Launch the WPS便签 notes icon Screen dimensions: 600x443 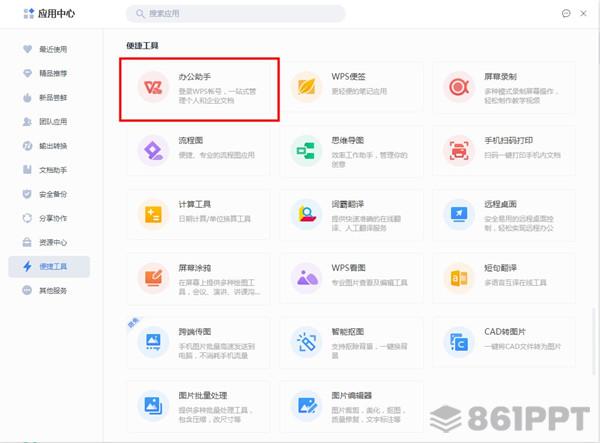click(x=306, y=87)
